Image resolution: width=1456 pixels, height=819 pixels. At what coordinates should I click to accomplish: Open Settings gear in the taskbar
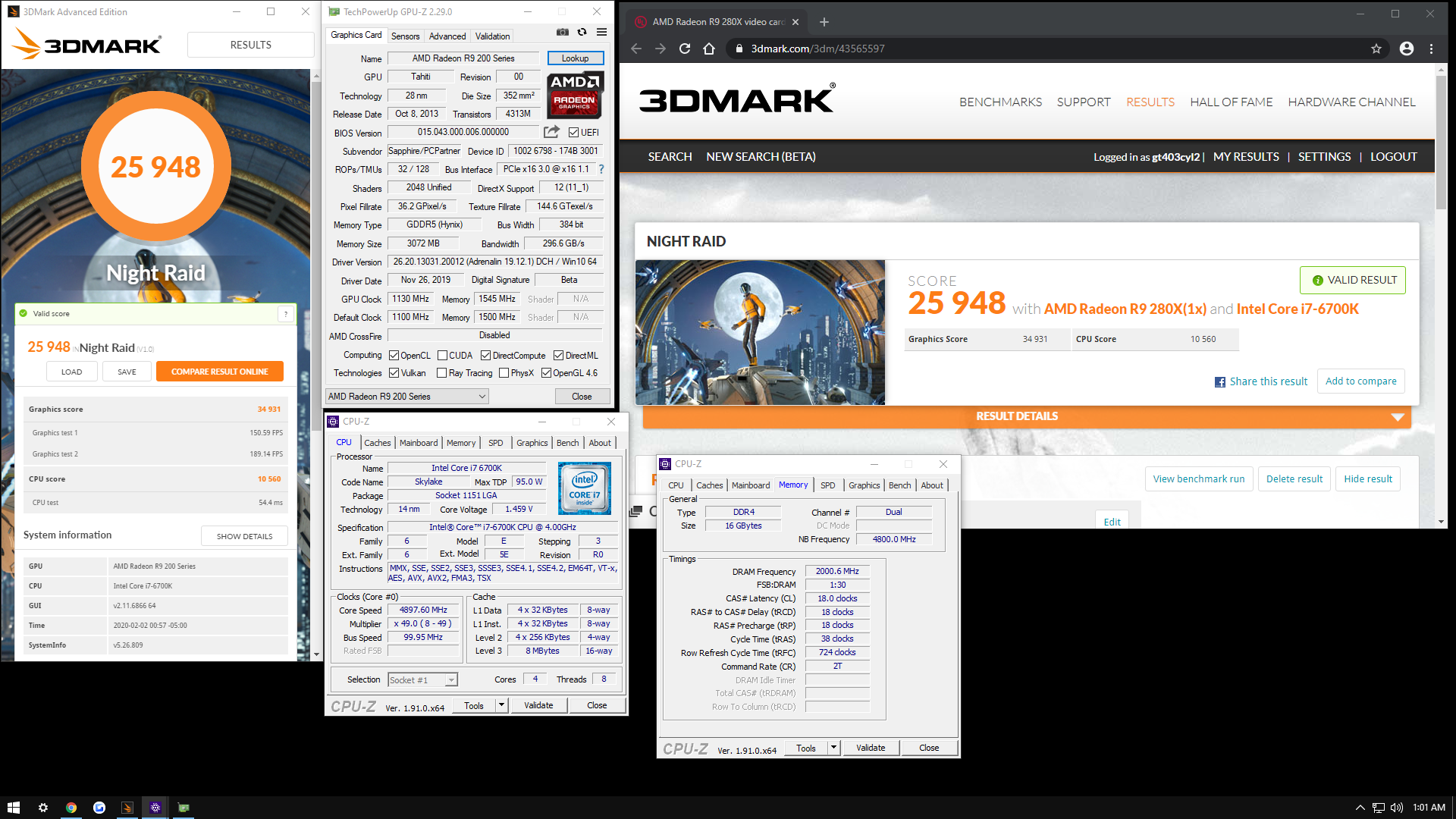pos(43,808)
